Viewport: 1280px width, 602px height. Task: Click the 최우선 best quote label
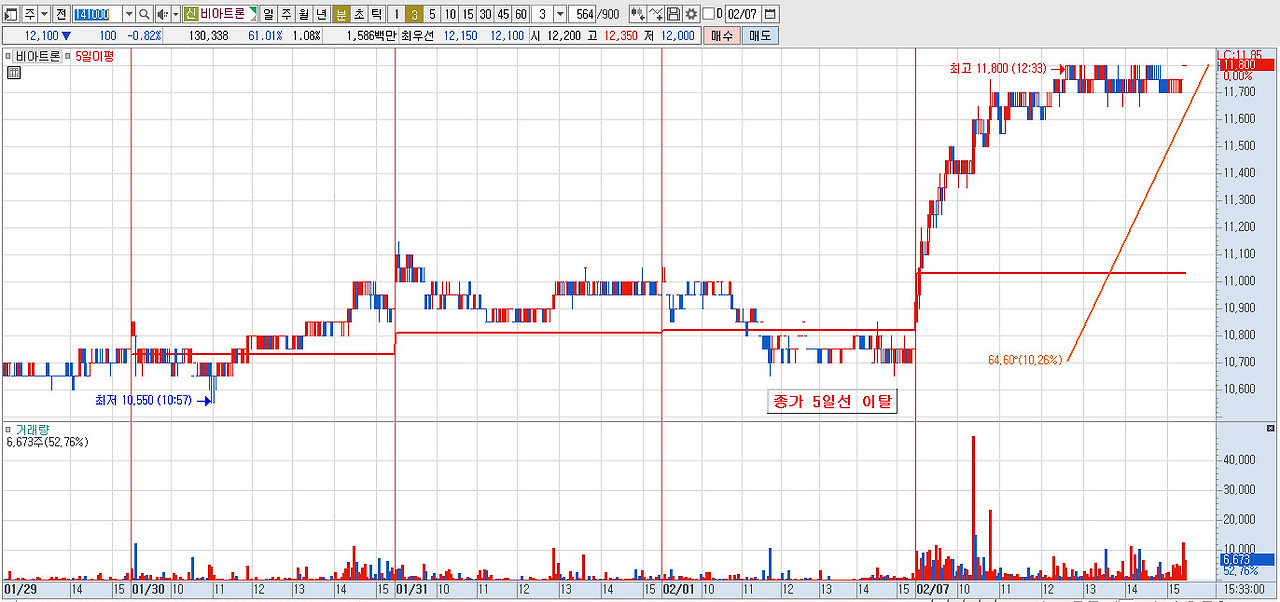pos(417,35)
